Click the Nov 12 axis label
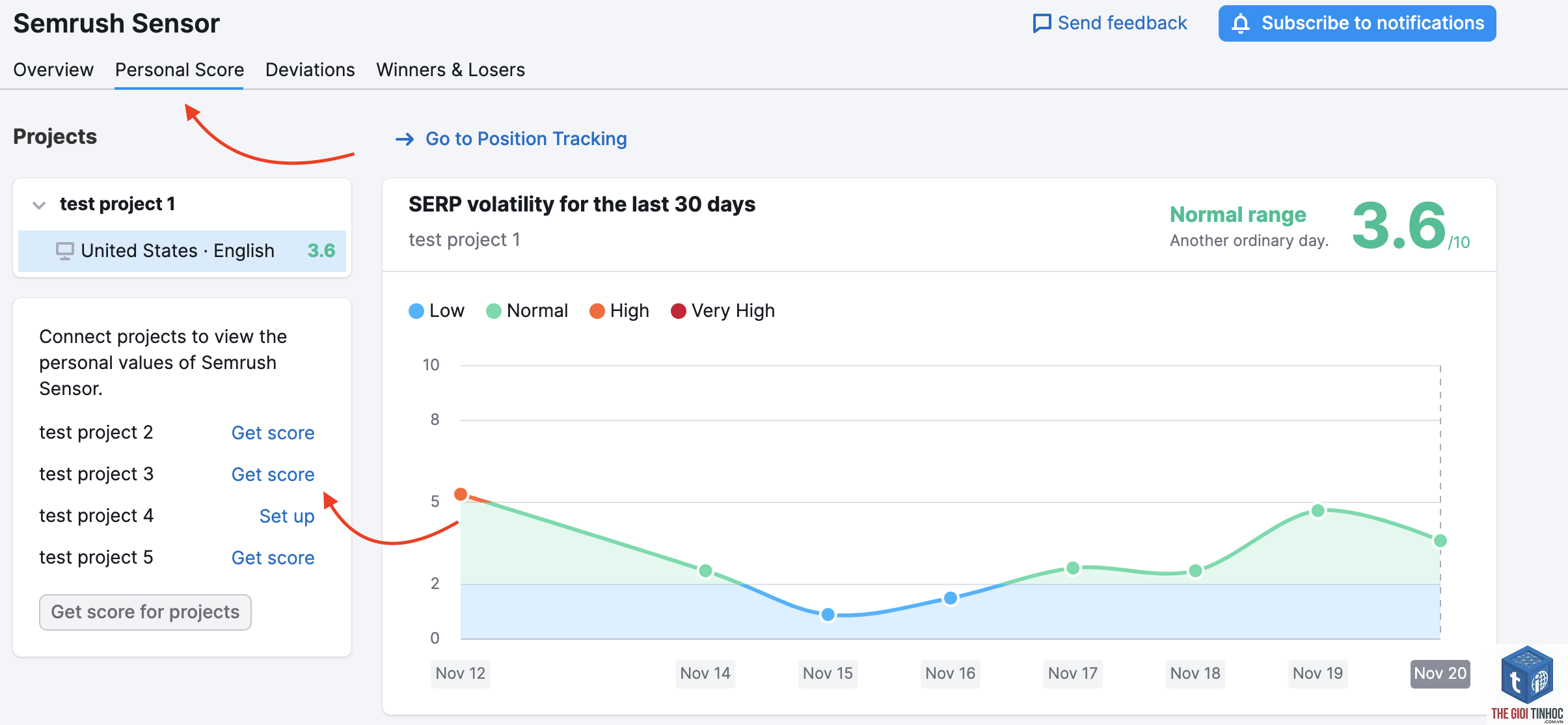This screenshot has height=725, width=1568. (461, 674)
